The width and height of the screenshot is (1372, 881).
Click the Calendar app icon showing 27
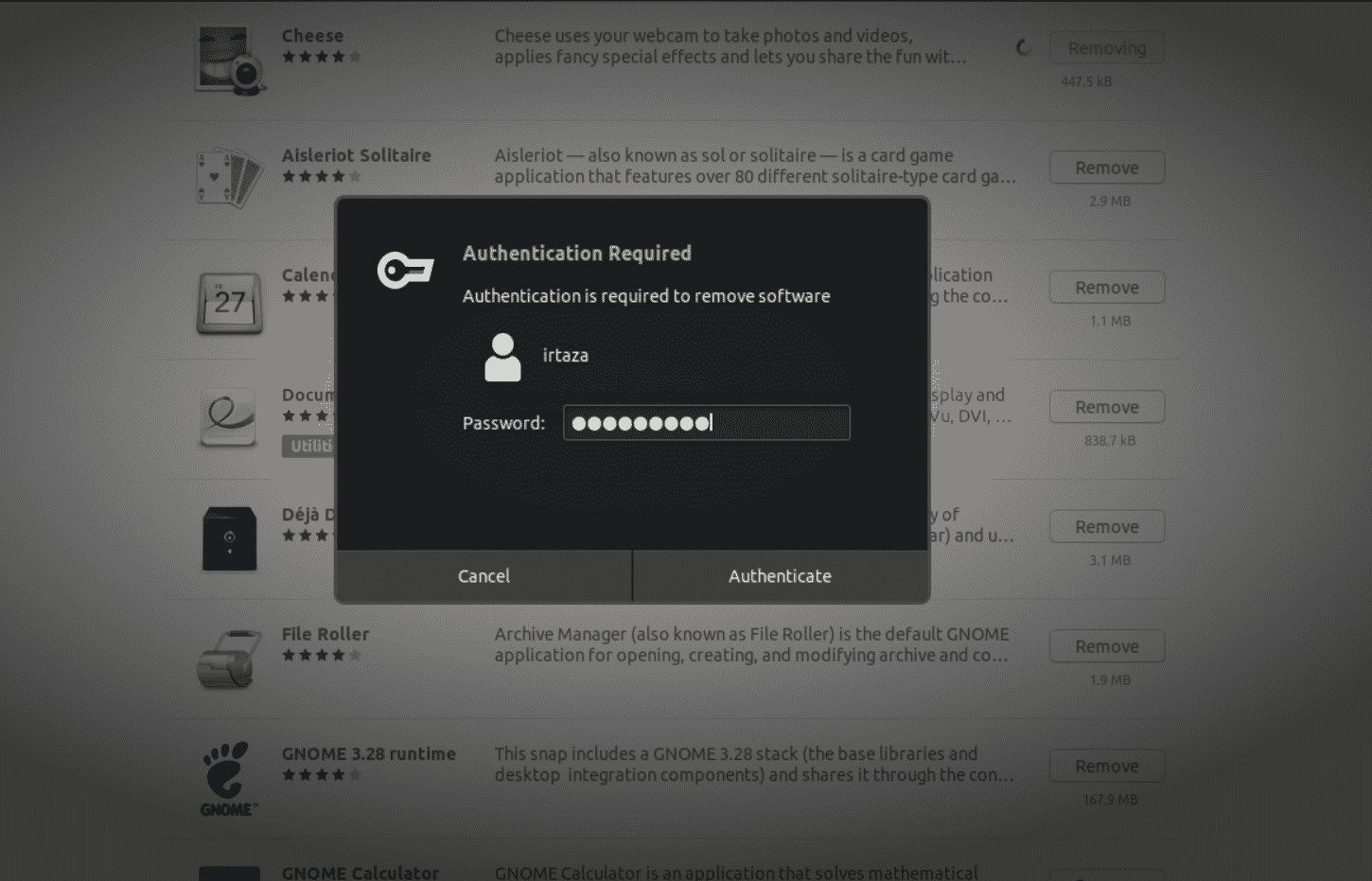coord(229,302)
